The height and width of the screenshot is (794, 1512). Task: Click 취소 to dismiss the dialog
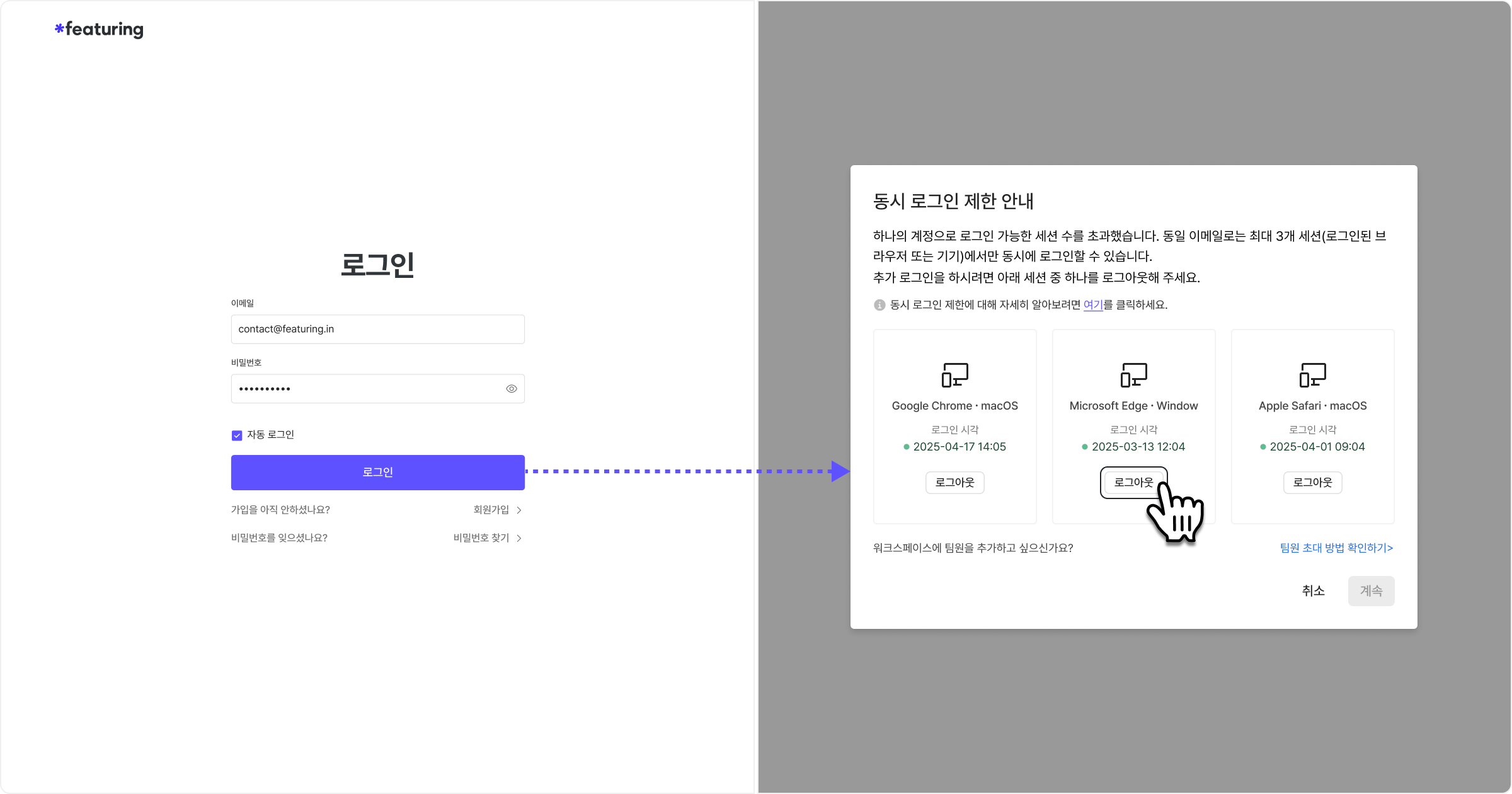[x=1313, y=591]
